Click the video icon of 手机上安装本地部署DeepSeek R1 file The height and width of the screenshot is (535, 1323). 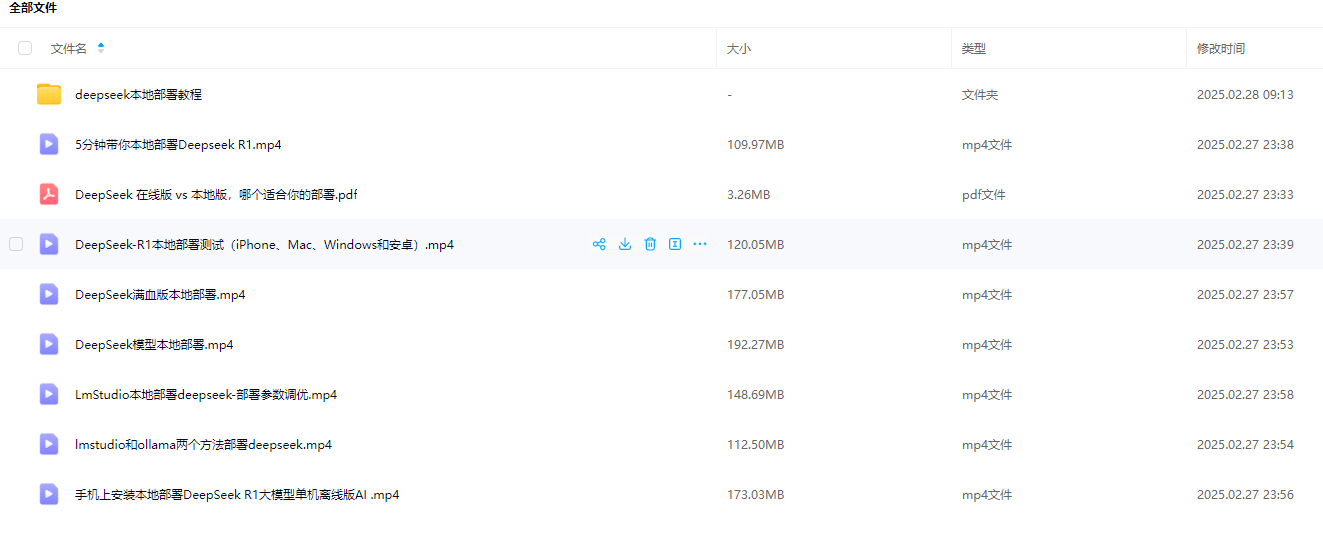[49, 494]
